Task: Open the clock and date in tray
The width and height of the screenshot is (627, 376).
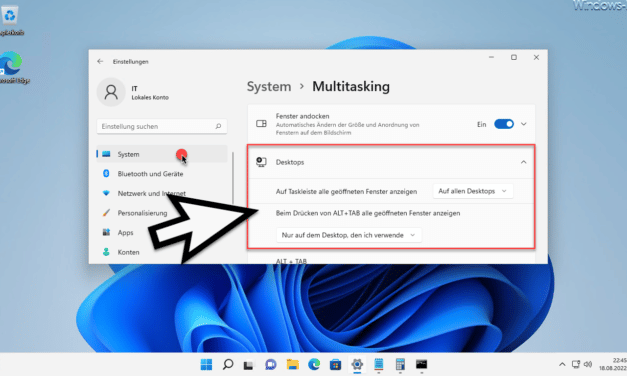Action: [613, 364]
